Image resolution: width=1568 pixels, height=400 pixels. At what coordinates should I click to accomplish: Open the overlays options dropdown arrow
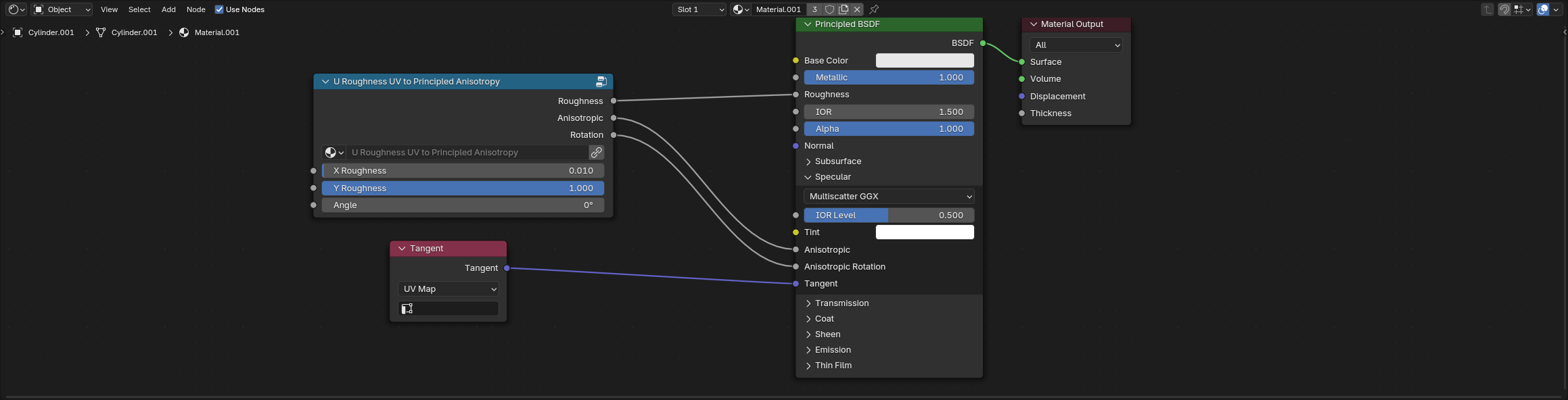coord(1555,9)
